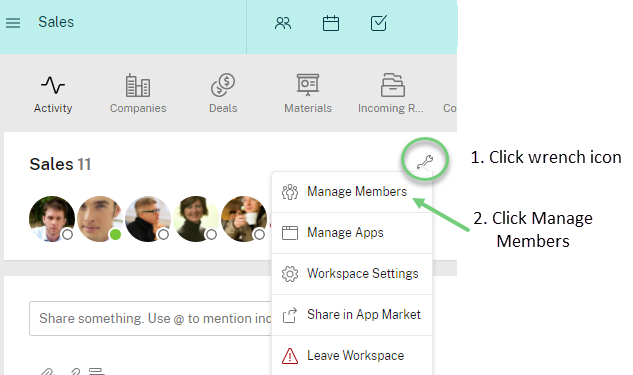
Task: Click the link icon below the share box
Action: [x=75, y=372]
